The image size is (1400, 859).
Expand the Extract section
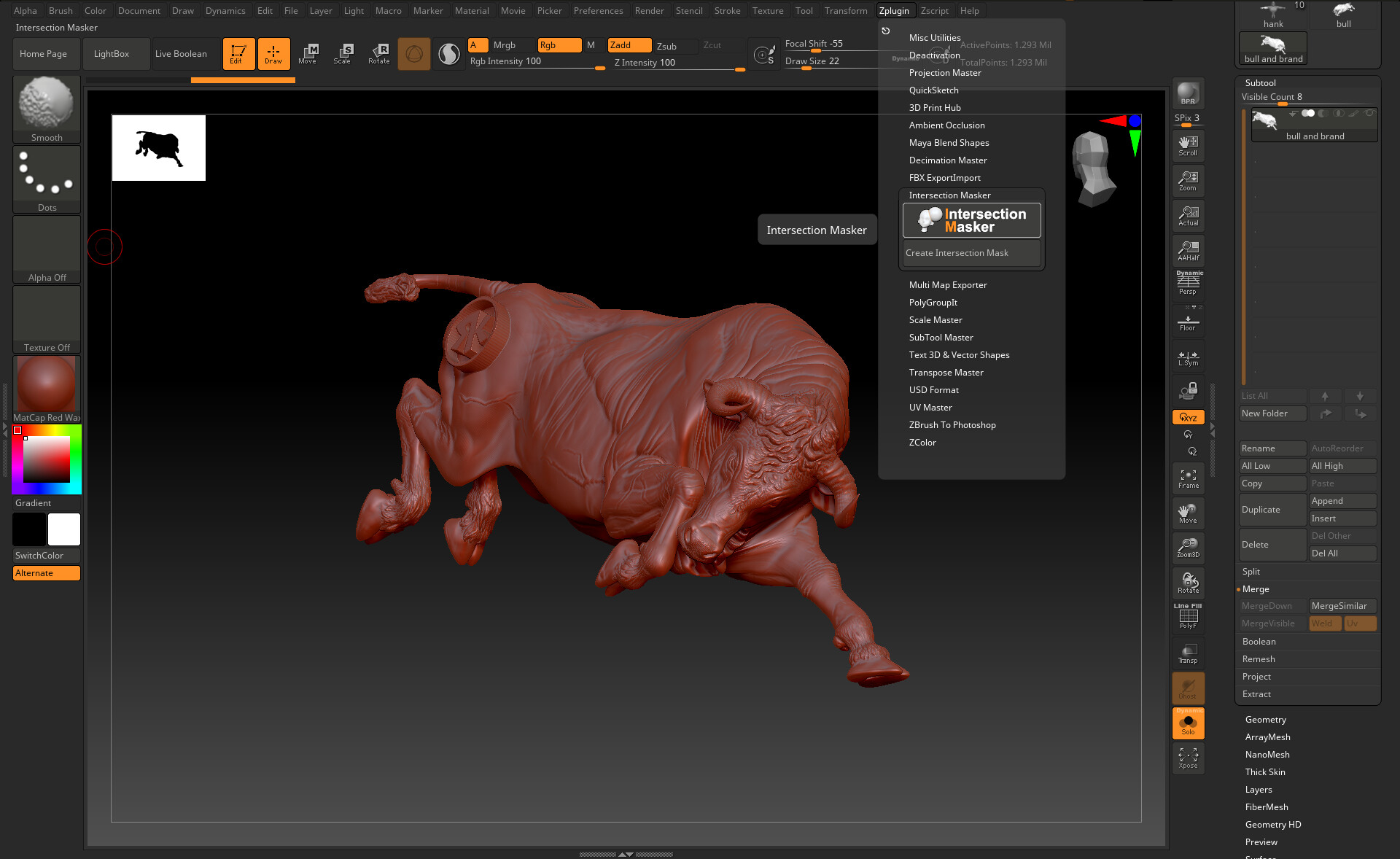[1256, 694]
